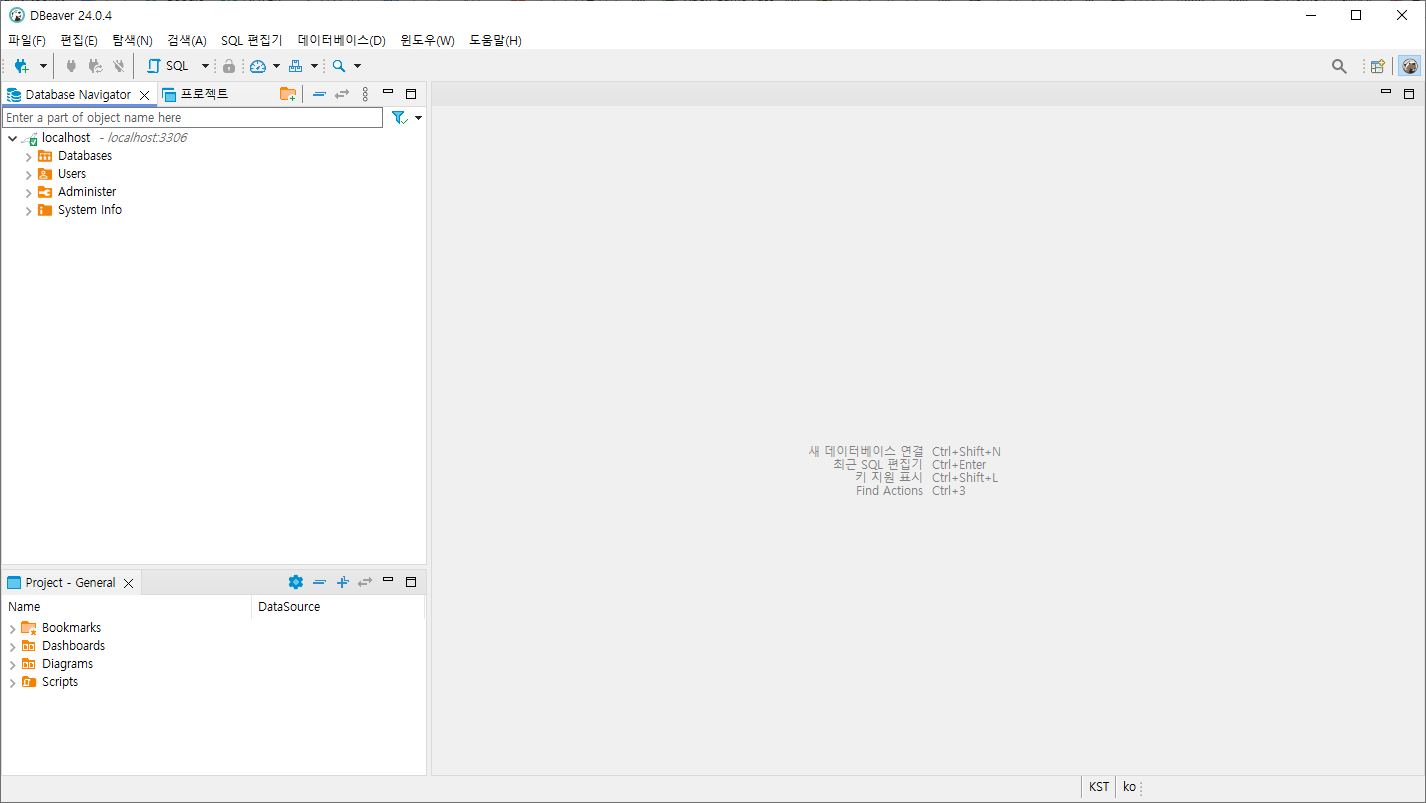The image size is (1426, 803).
Task: Collapse the localhost connection node
Action: (x=12, y=138)
